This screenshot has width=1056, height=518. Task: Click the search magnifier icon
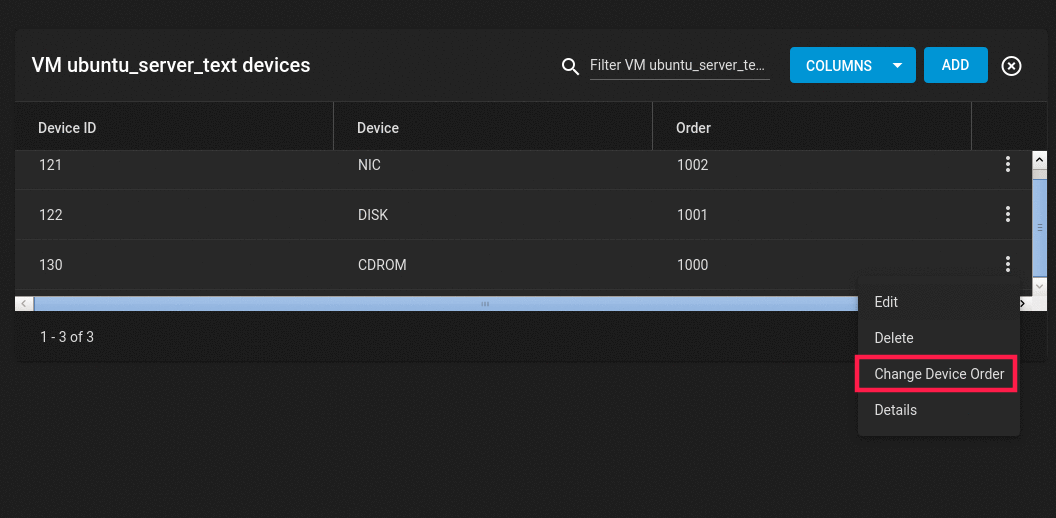coord(571,66)
